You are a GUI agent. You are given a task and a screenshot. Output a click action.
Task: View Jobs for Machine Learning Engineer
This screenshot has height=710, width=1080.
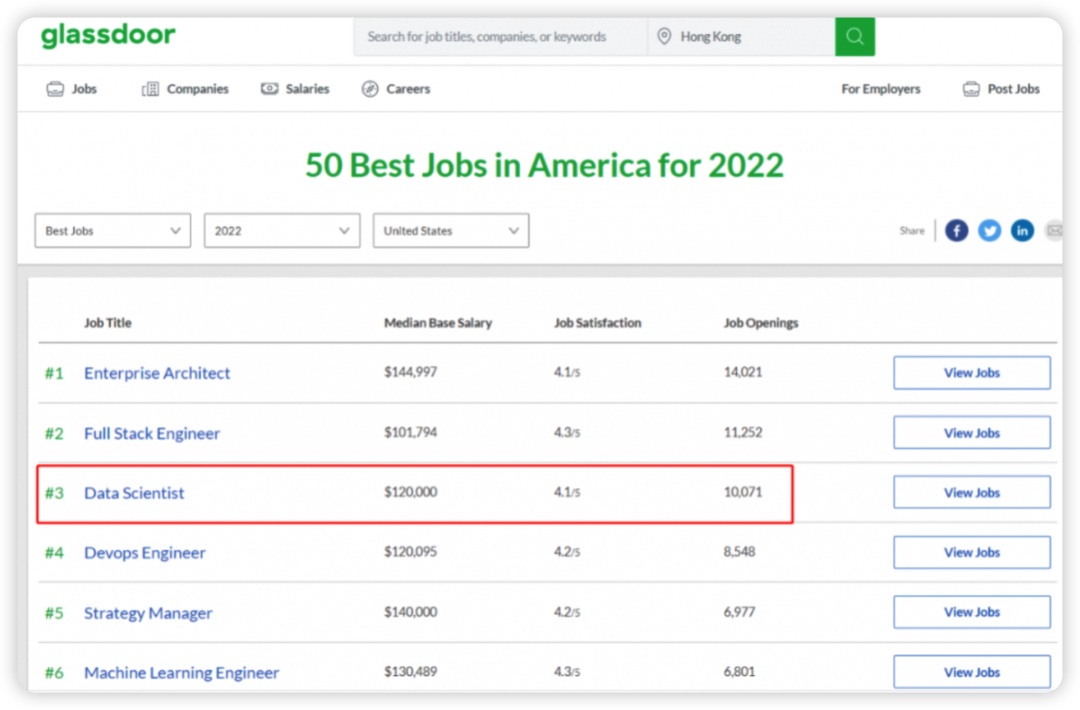point(971,672)
